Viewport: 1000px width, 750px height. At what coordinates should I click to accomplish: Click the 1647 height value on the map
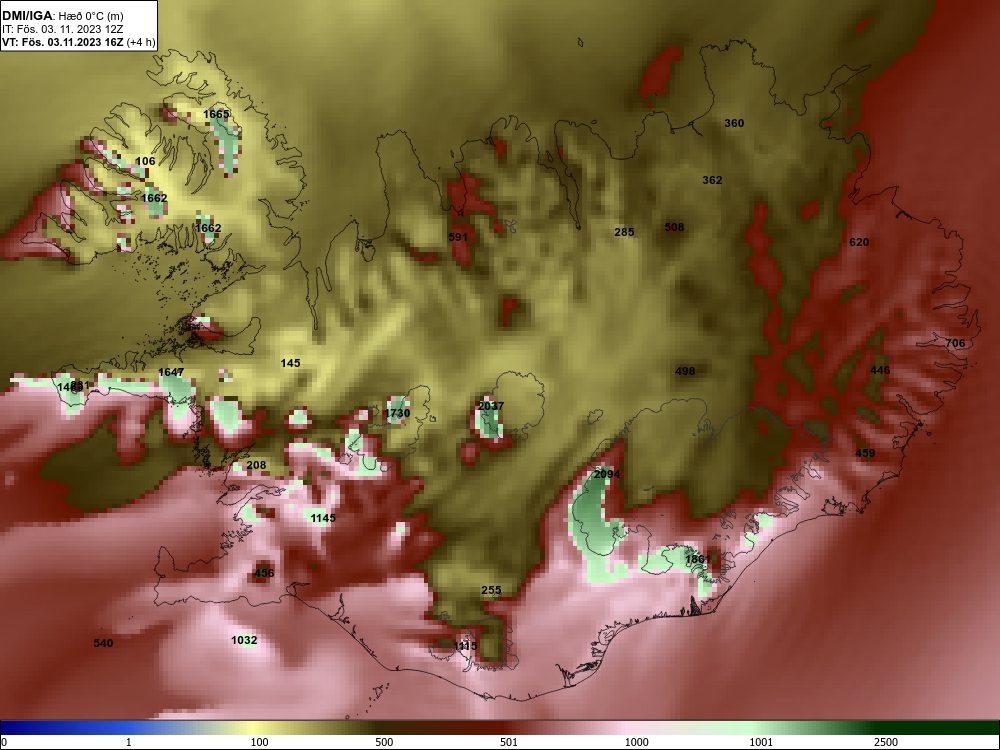click(171, 372)
